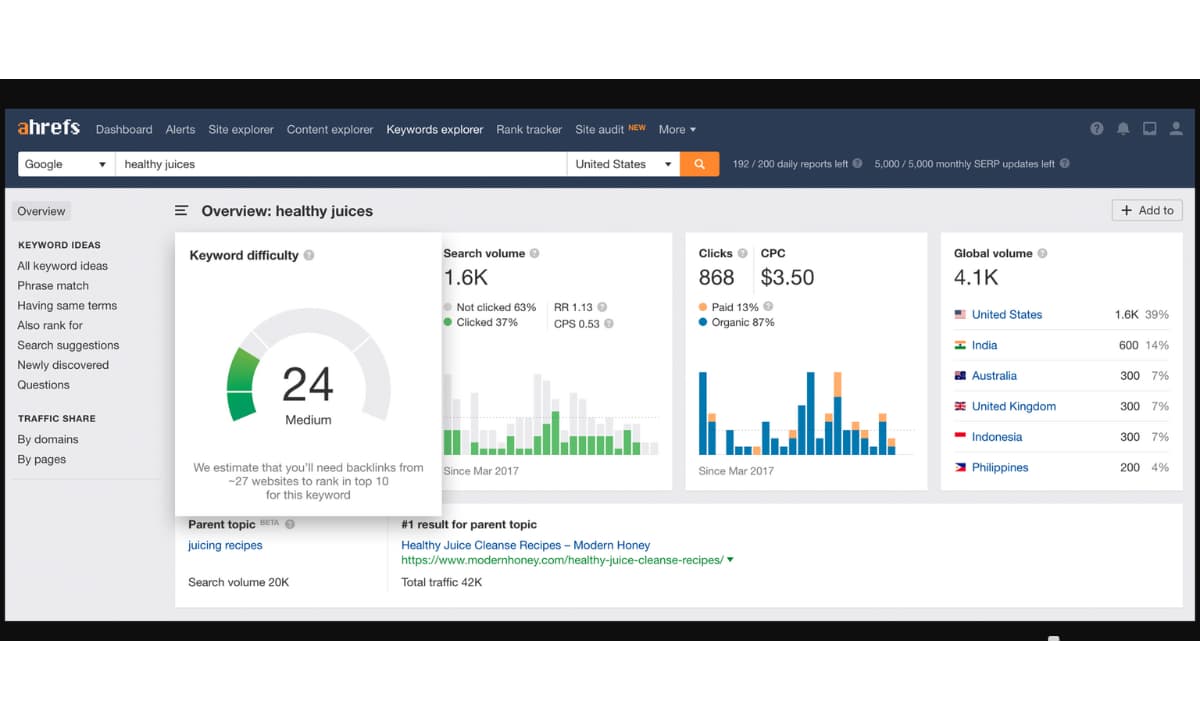This screenshot has height=720, width=1200.
Task: Open Rank tracker from top navigation
Action: tap(529, 129)
